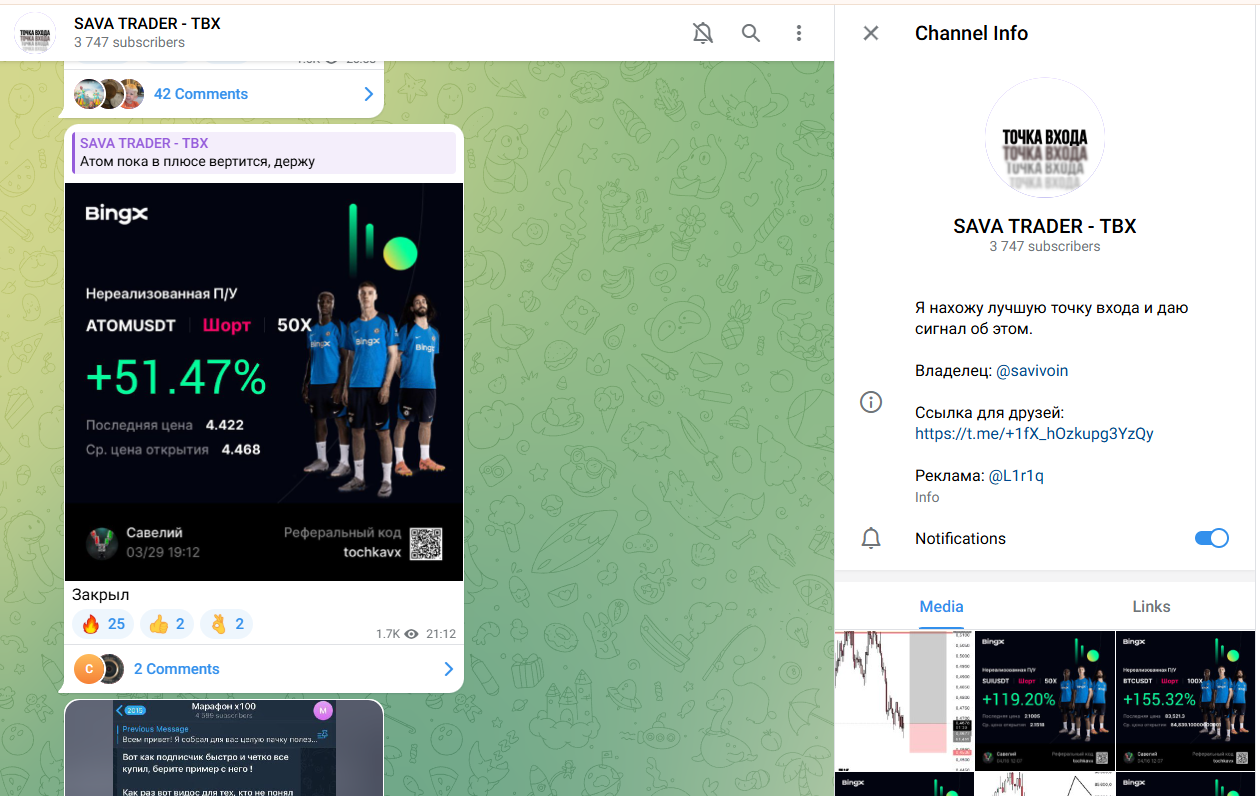Screen dimensions: 1260x796
Task: Open the large channel profile photo
Action: click(1045, 137)
